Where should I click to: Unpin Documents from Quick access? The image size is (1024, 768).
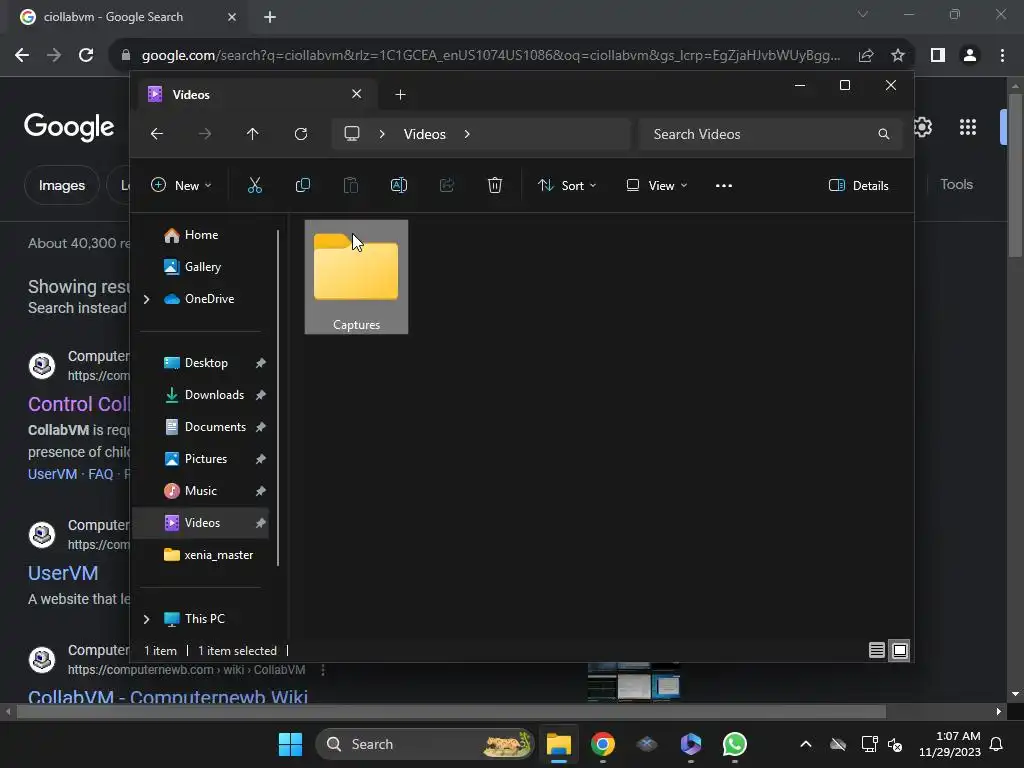click(261, 427)
